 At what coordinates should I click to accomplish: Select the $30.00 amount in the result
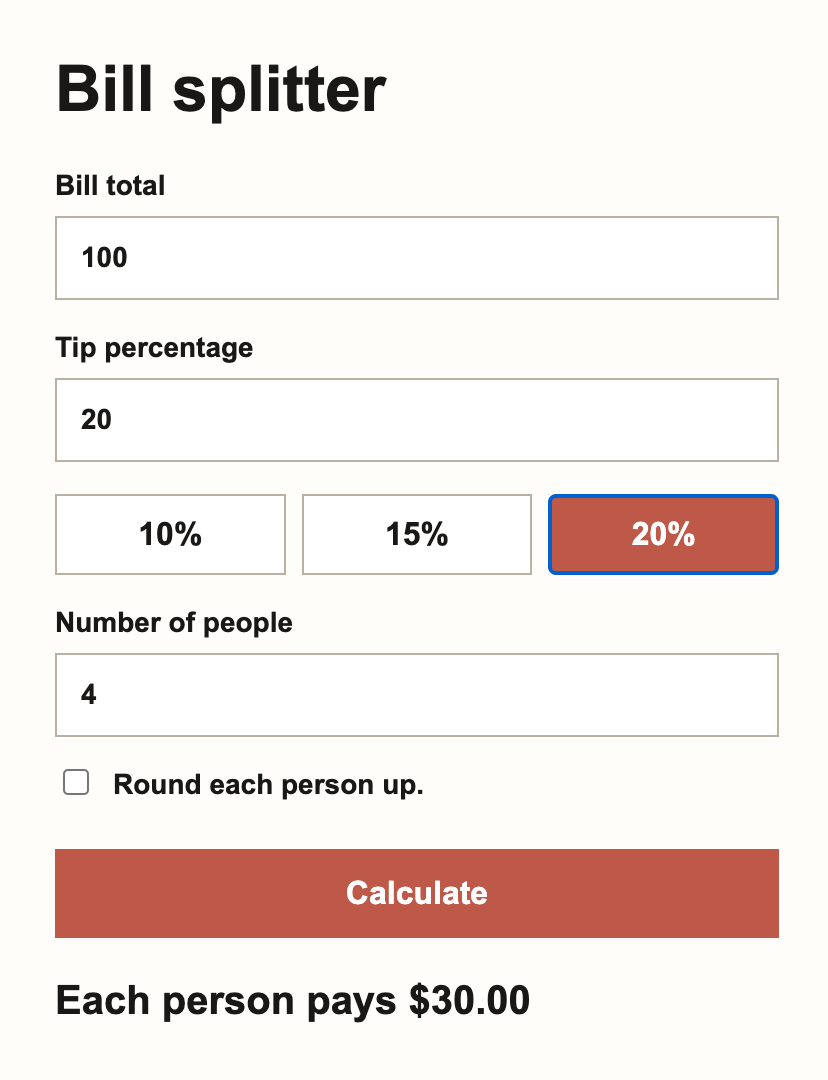[x=469, y=1000]
